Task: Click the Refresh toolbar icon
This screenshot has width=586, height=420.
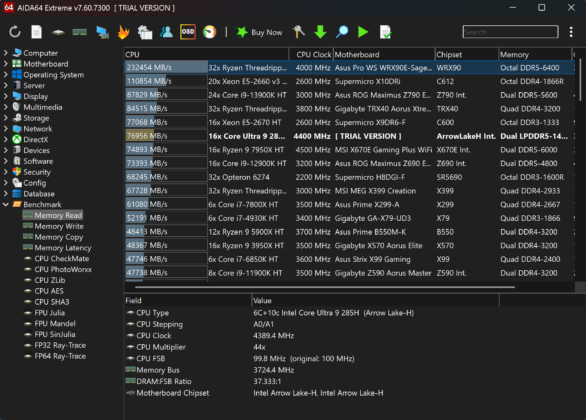Action: pos(15,32)
